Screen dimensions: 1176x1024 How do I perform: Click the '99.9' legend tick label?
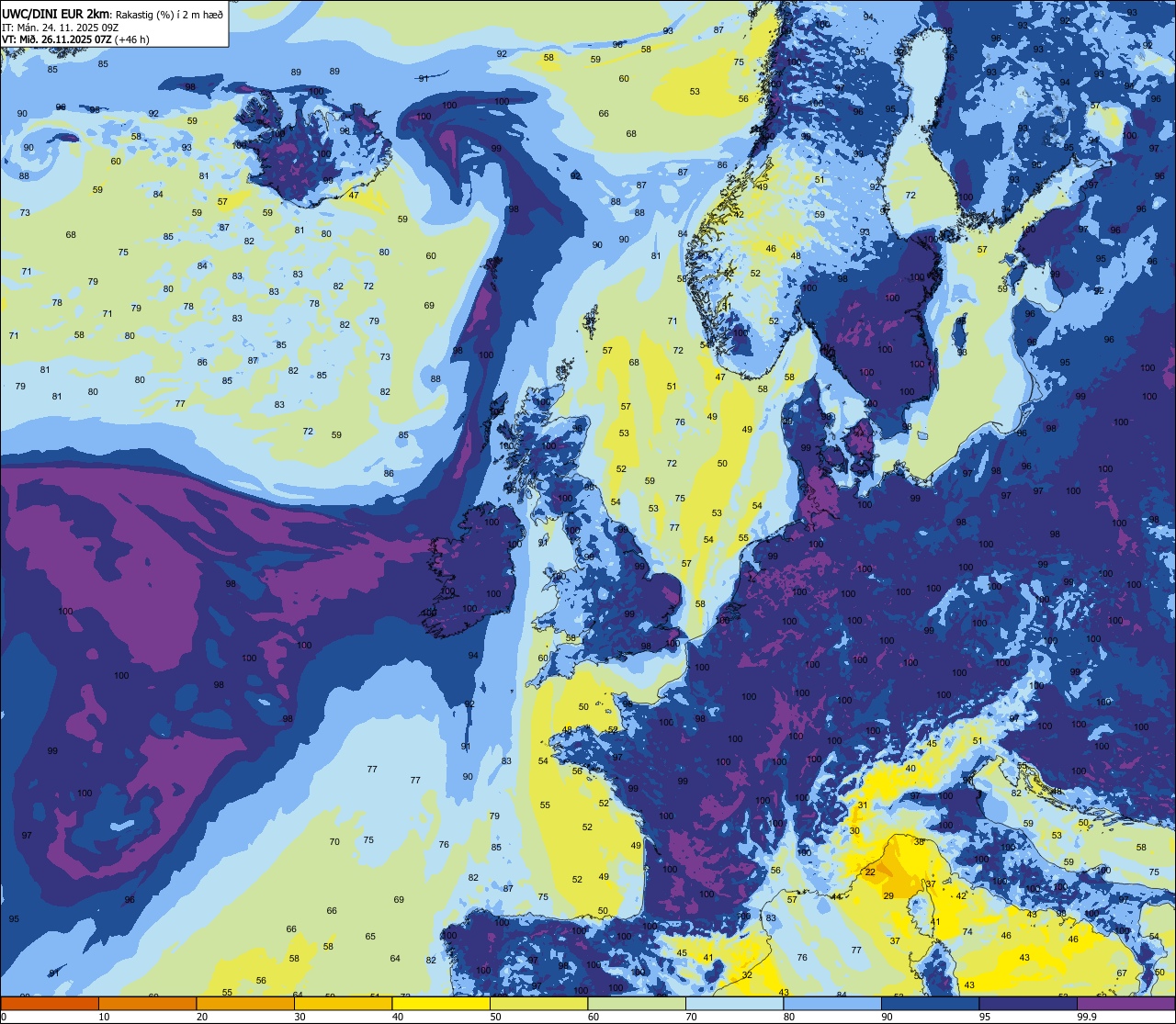pos(1088,1017)
